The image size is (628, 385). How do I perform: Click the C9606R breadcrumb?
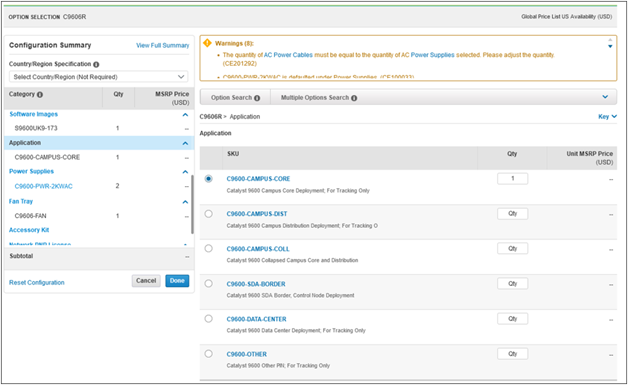click(211, 117)
